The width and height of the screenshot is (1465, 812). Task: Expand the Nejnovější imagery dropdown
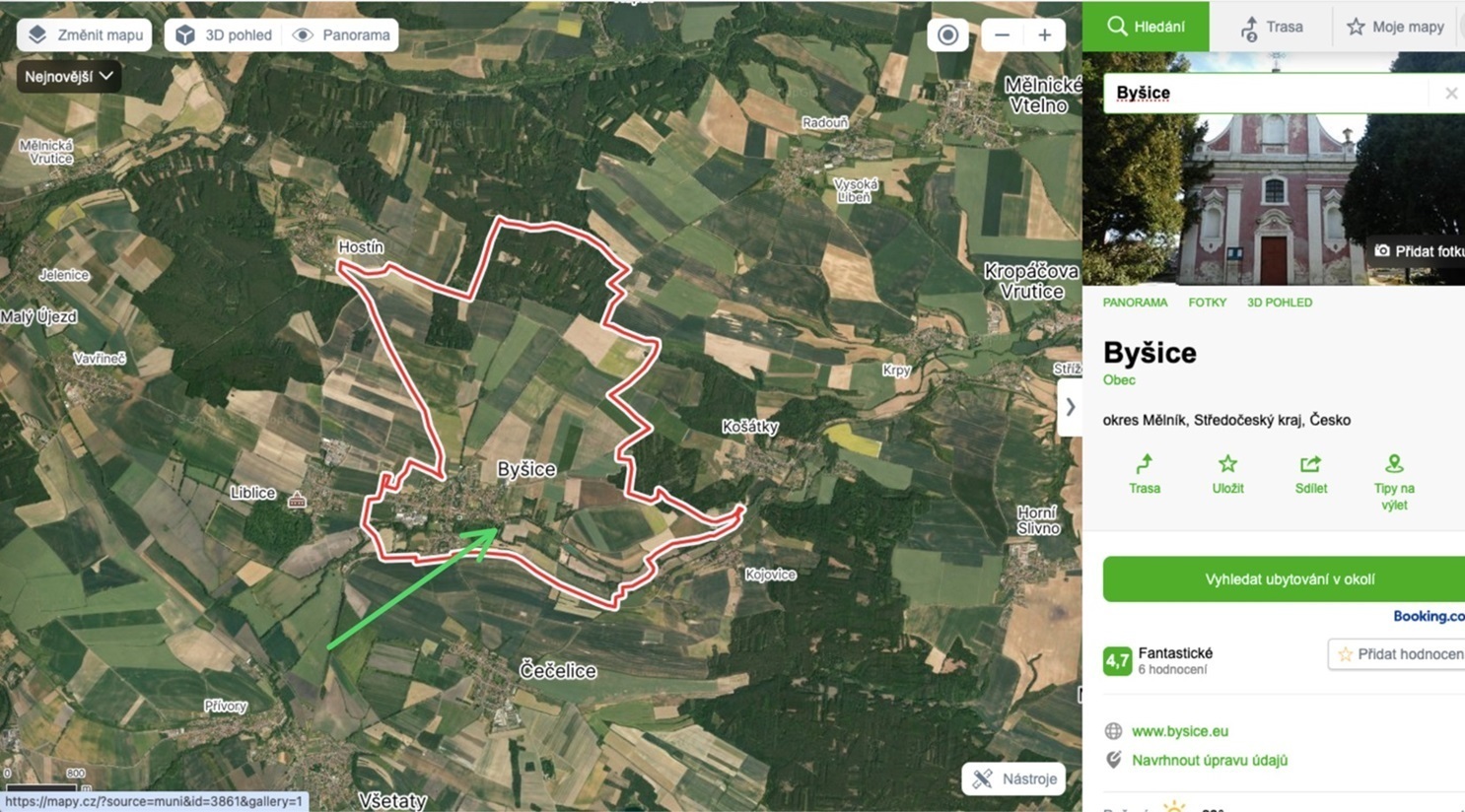68,76
